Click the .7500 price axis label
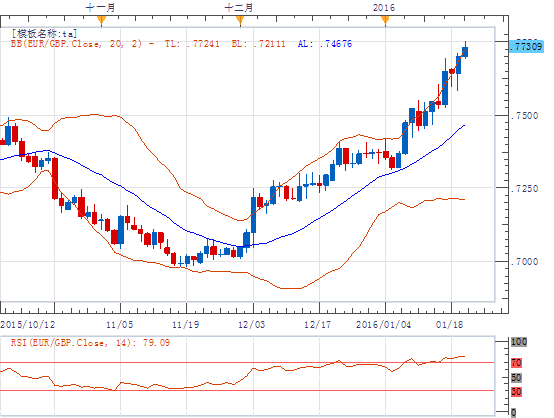 (525, 116)
